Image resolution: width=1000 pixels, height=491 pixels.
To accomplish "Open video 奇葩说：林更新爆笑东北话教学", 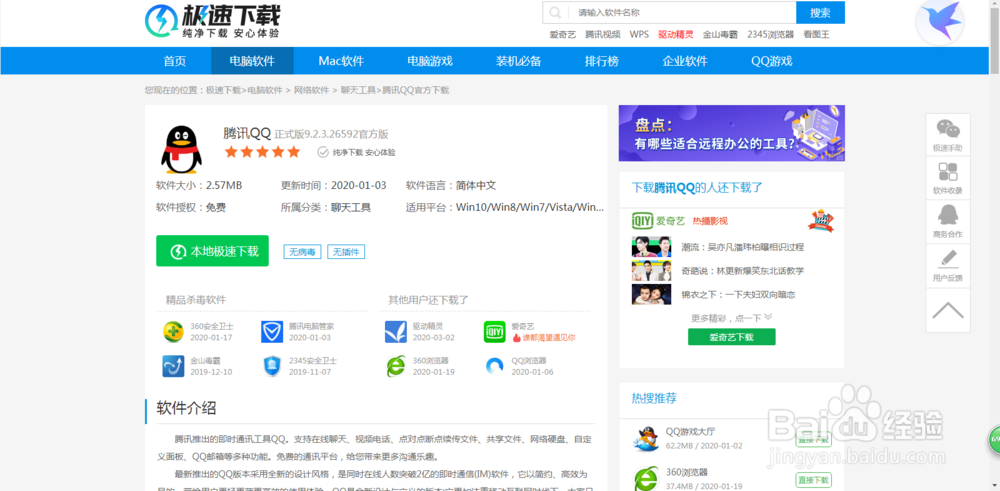I will pos(742,271).
